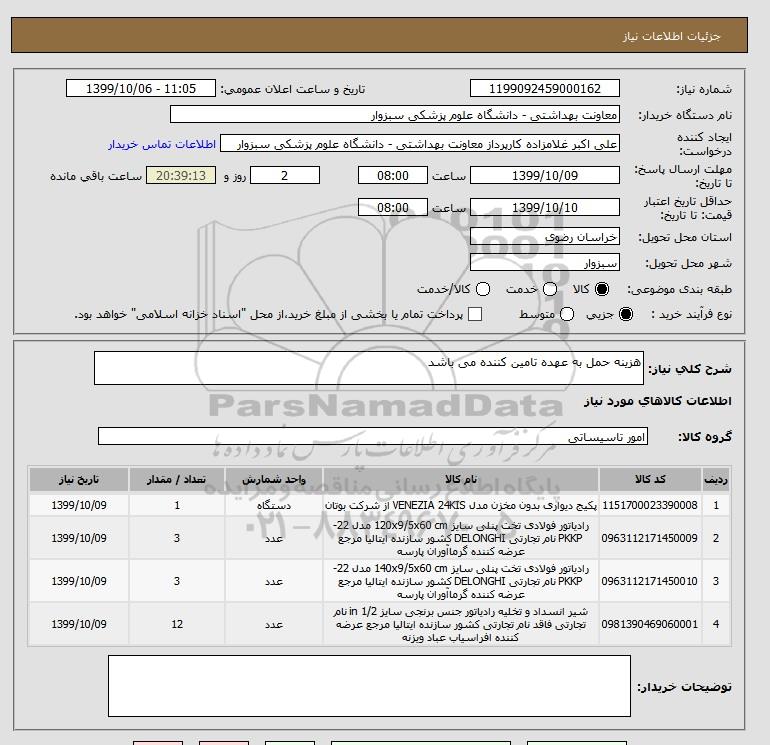Click the جزئیات اطلاعات نیاز page header
Viewport: 770px width, 745px height.
point(671,36)
